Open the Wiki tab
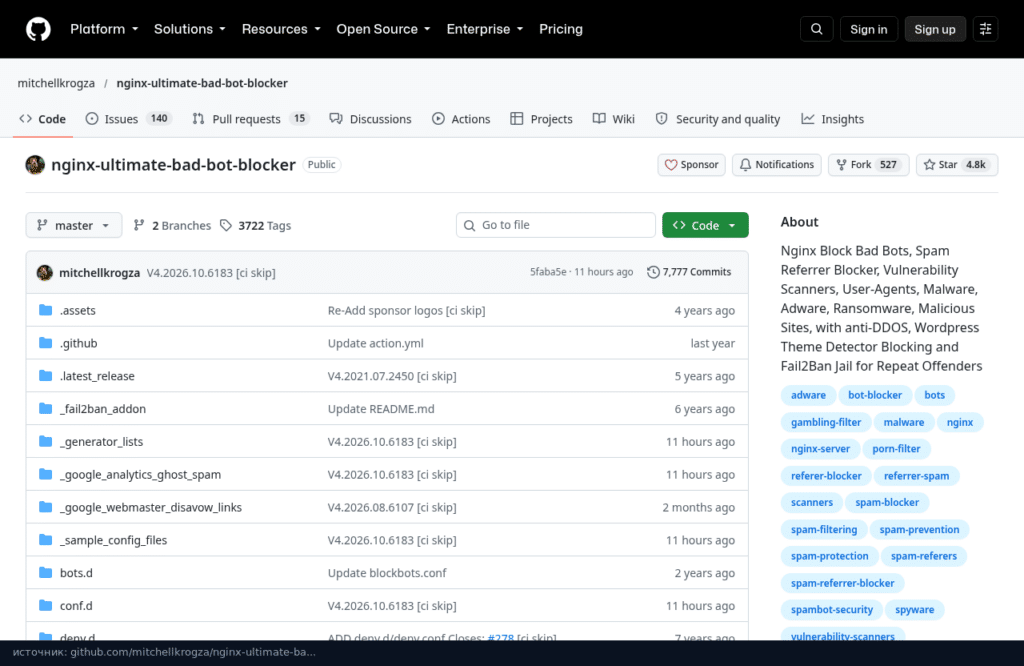The height and width of the screenshot is (666, 1024). 614,119
